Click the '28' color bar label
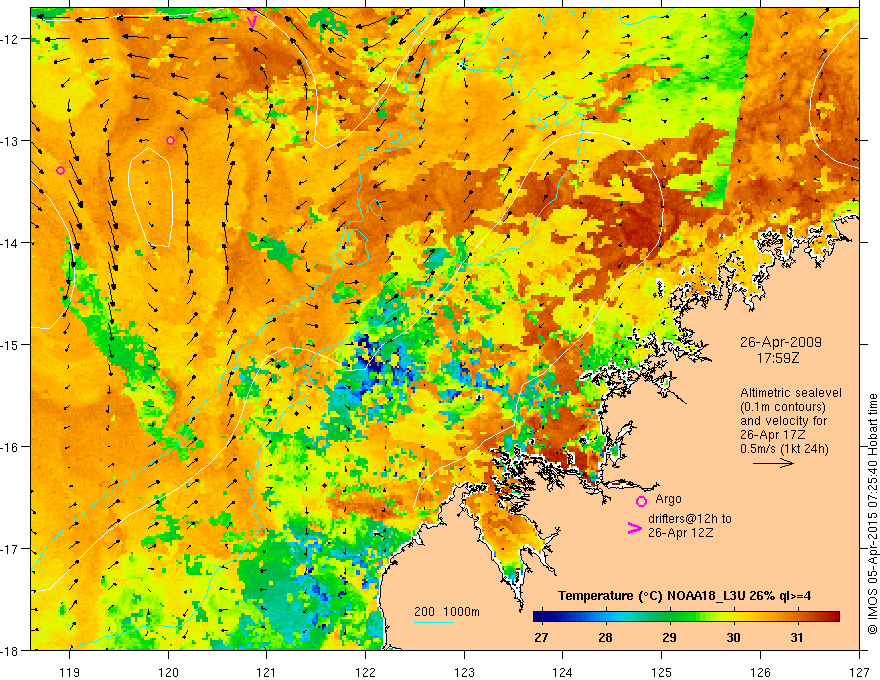 point(605,637)
